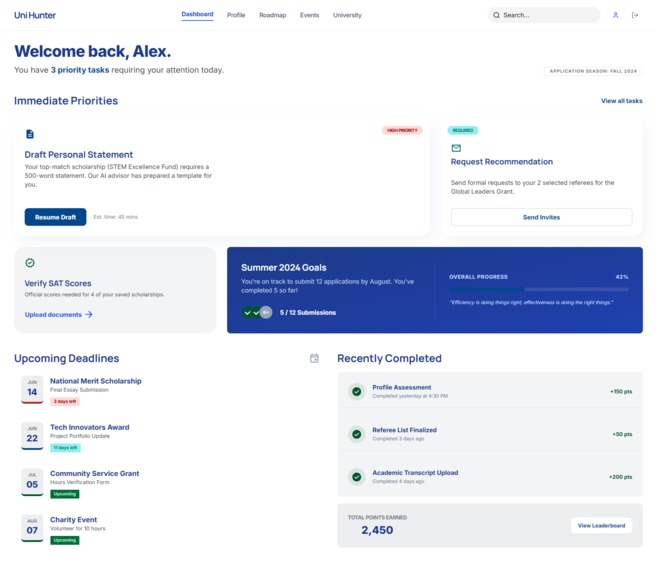
Task: Click the Referee List Finalized entry title
Action: (x=404, y=430)
